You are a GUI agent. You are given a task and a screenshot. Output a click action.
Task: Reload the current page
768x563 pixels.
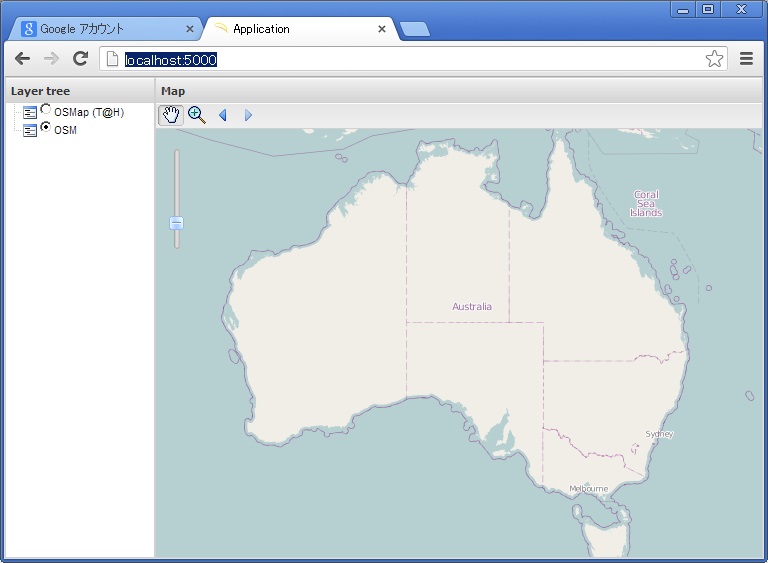click(x=80, y=59)
